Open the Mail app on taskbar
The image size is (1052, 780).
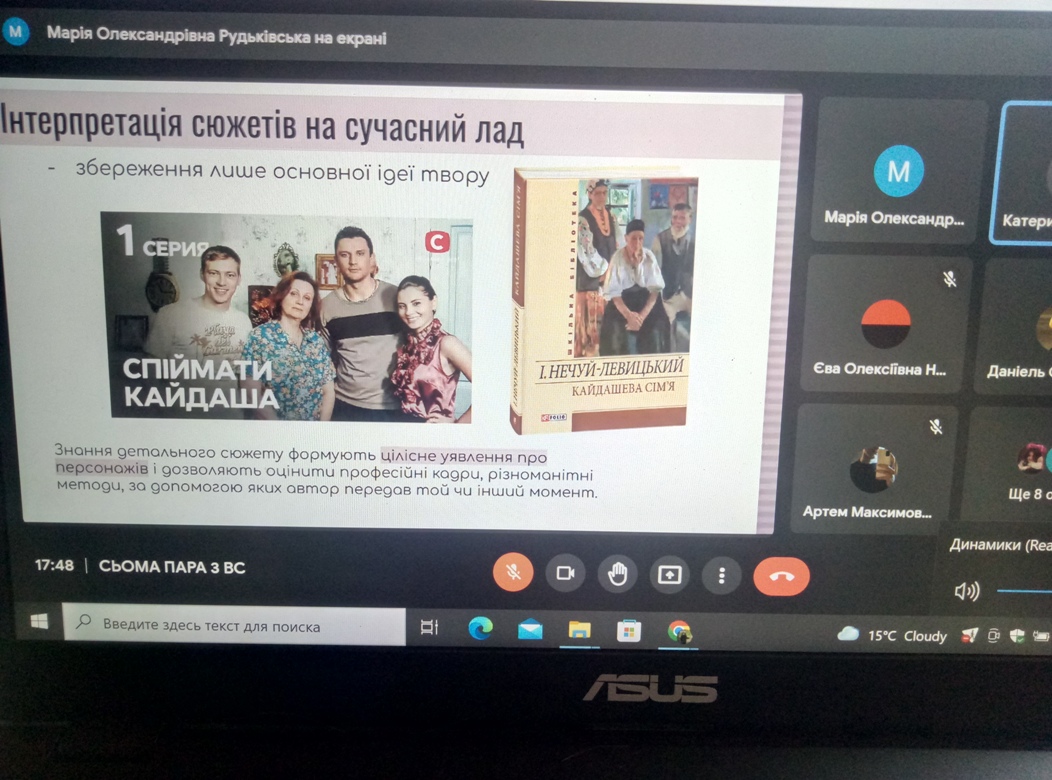pyautogui.click(x=530, y=630)
